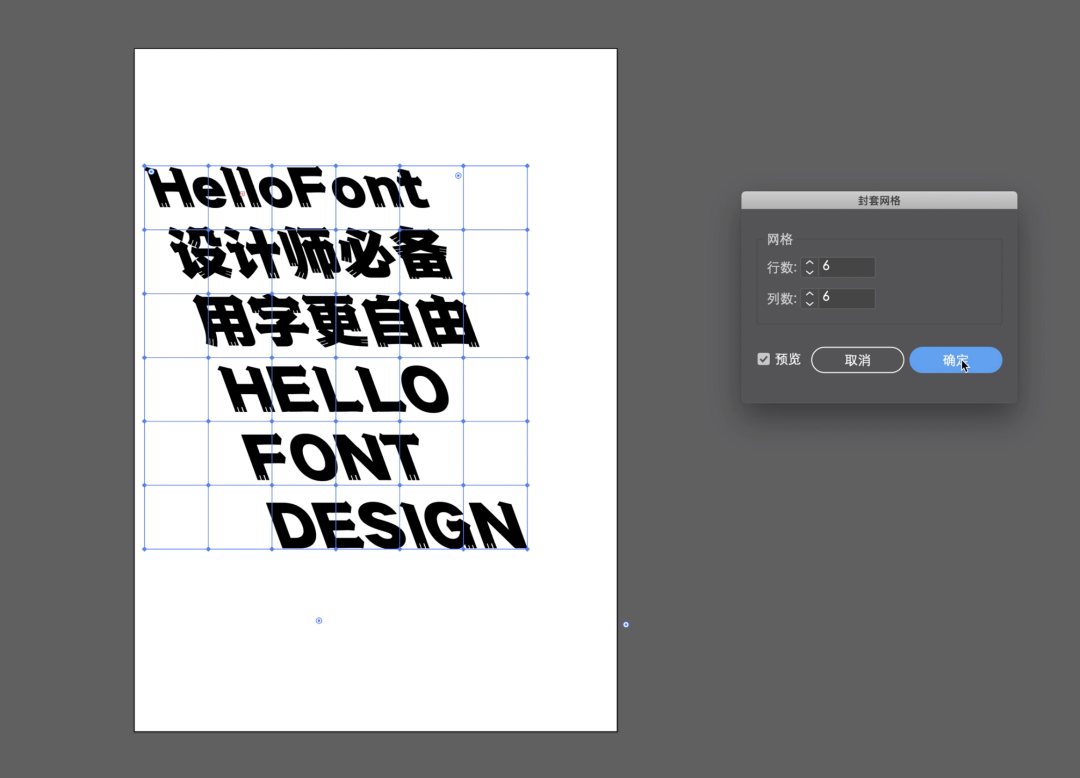Increase 列数 columns with stepper up arrow
This screenshot has width=1080, height=778.
tap(809, 293)
